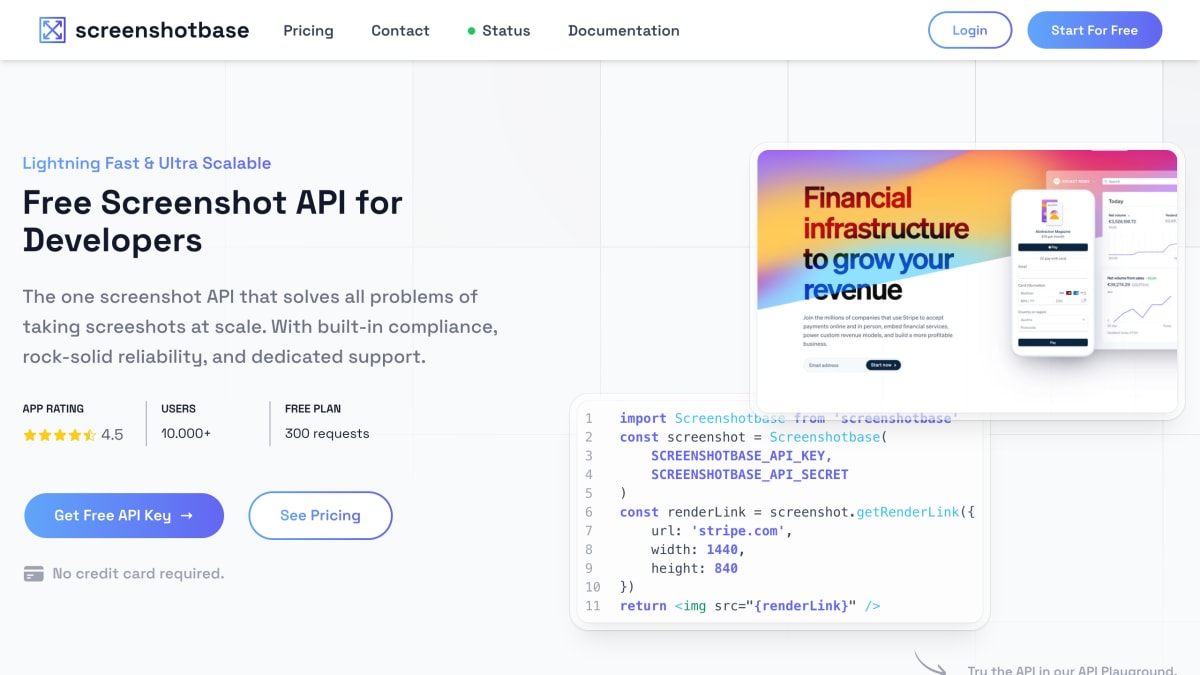Click the 'Try the API in our API Playground' text
Screen dimensions: 1200x675
1071,670
